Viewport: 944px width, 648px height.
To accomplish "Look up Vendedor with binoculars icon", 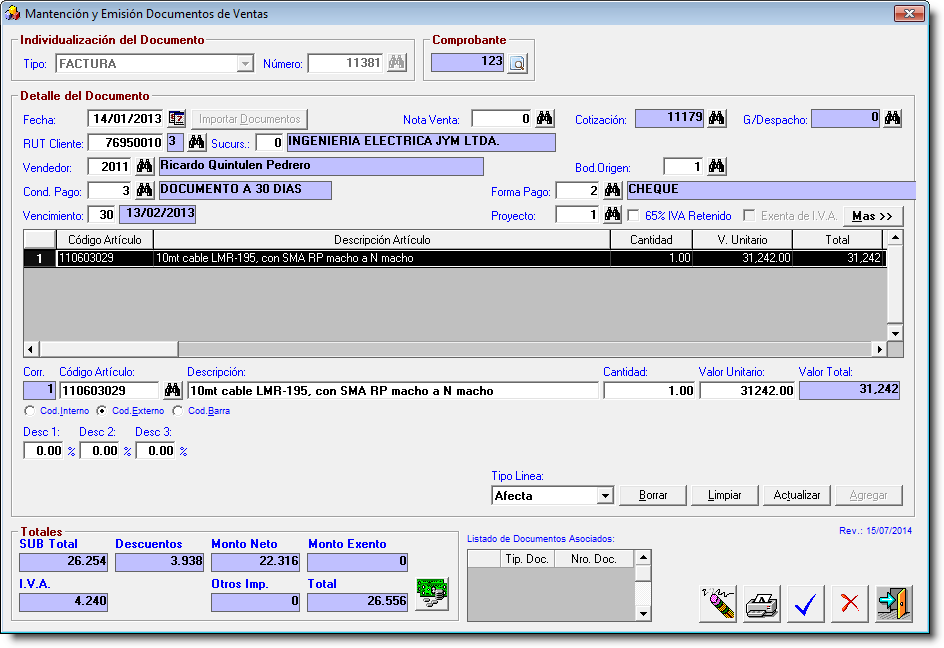I will (144, 167).
